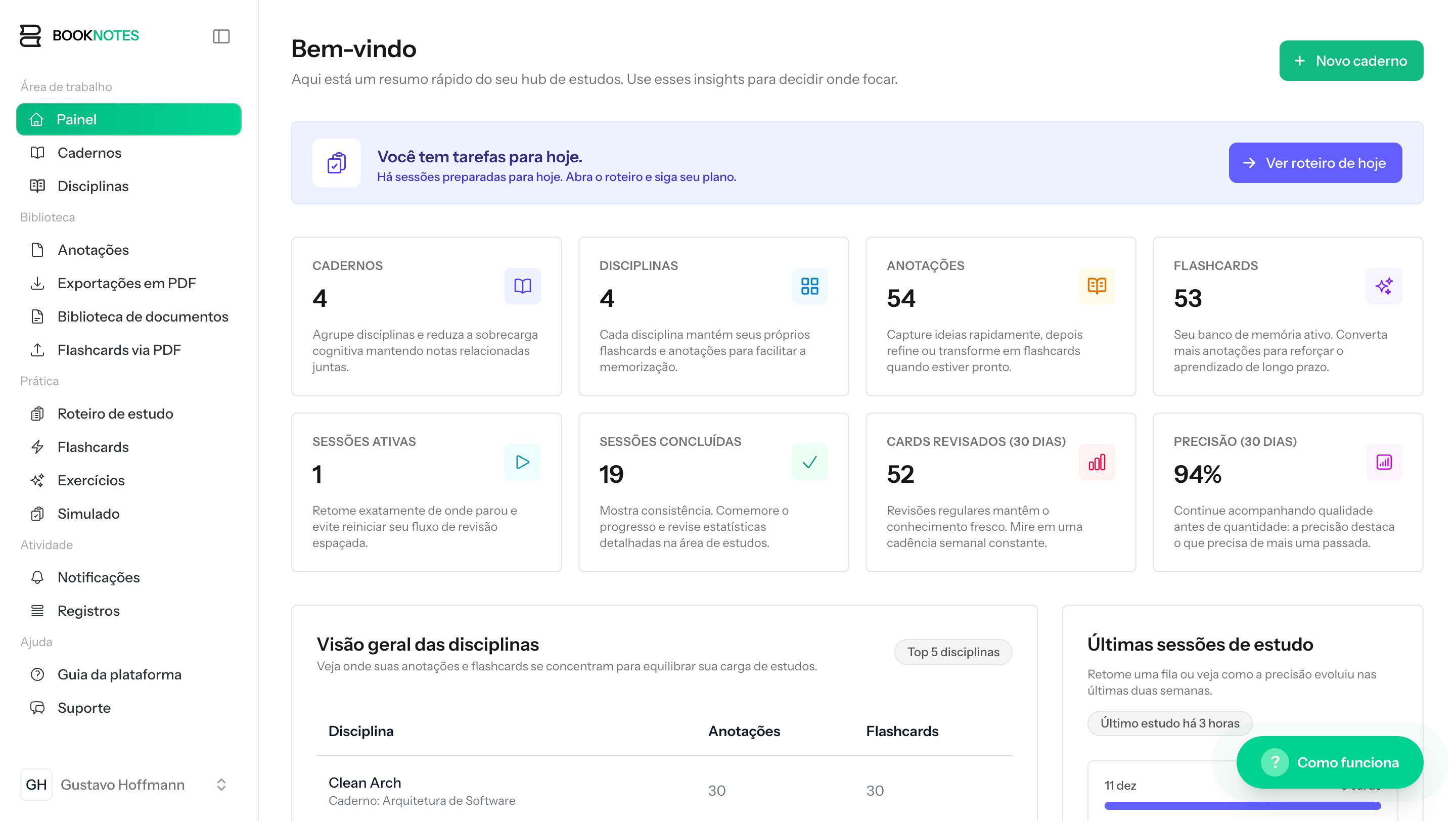Expand the Último estudo há 3 horas chip

tap(1169, 723)
